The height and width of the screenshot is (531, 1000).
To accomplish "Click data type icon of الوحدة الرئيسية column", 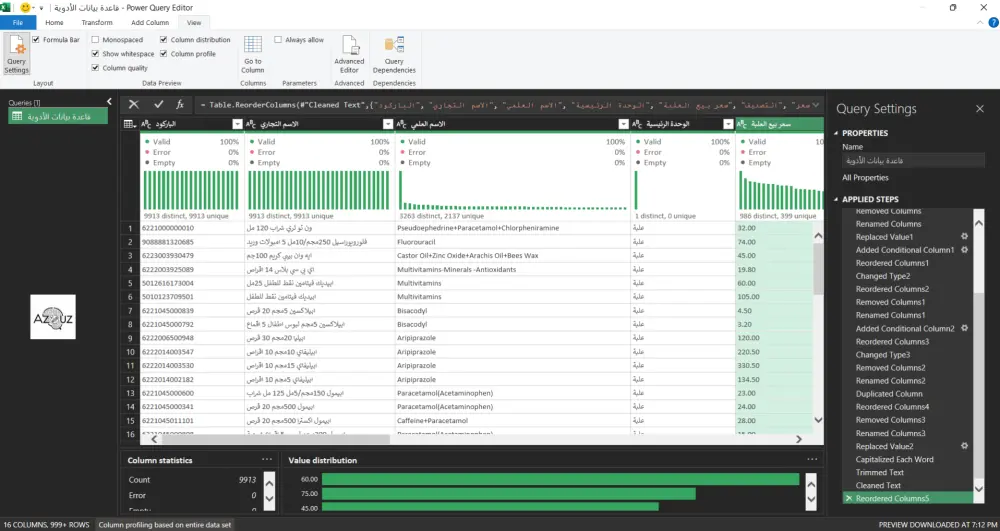I will point(636,124).
